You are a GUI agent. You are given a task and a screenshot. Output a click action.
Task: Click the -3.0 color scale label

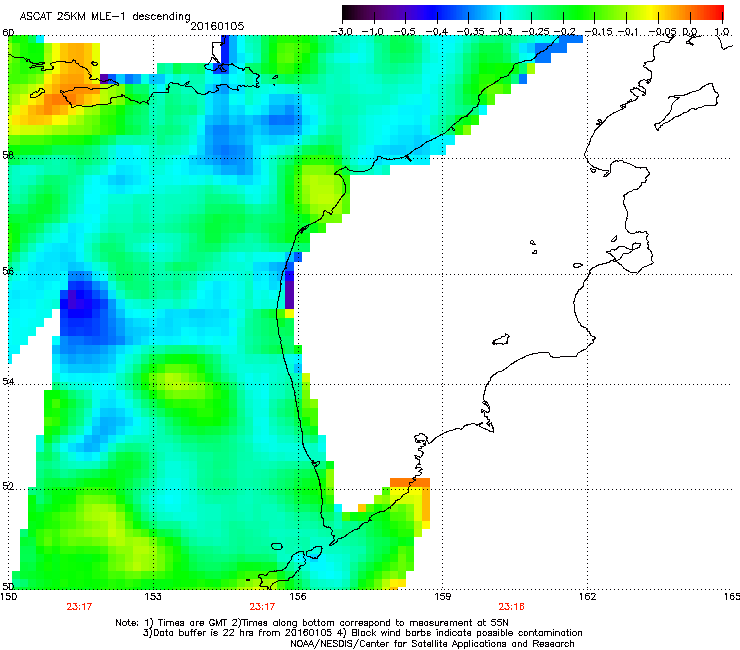[x=341, y=32]
